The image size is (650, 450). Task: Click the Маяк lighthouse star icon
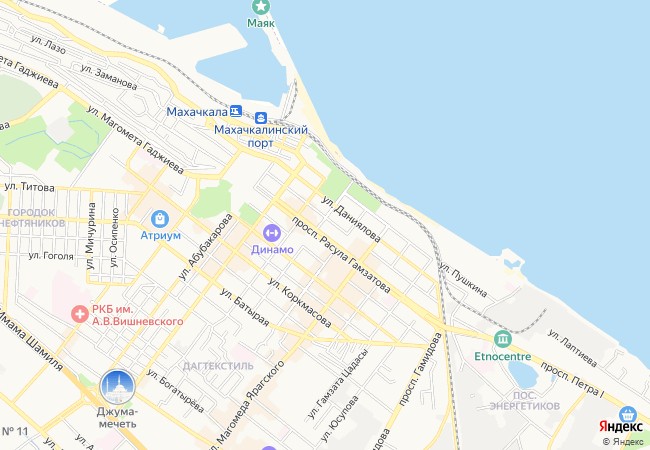point(261,6)
